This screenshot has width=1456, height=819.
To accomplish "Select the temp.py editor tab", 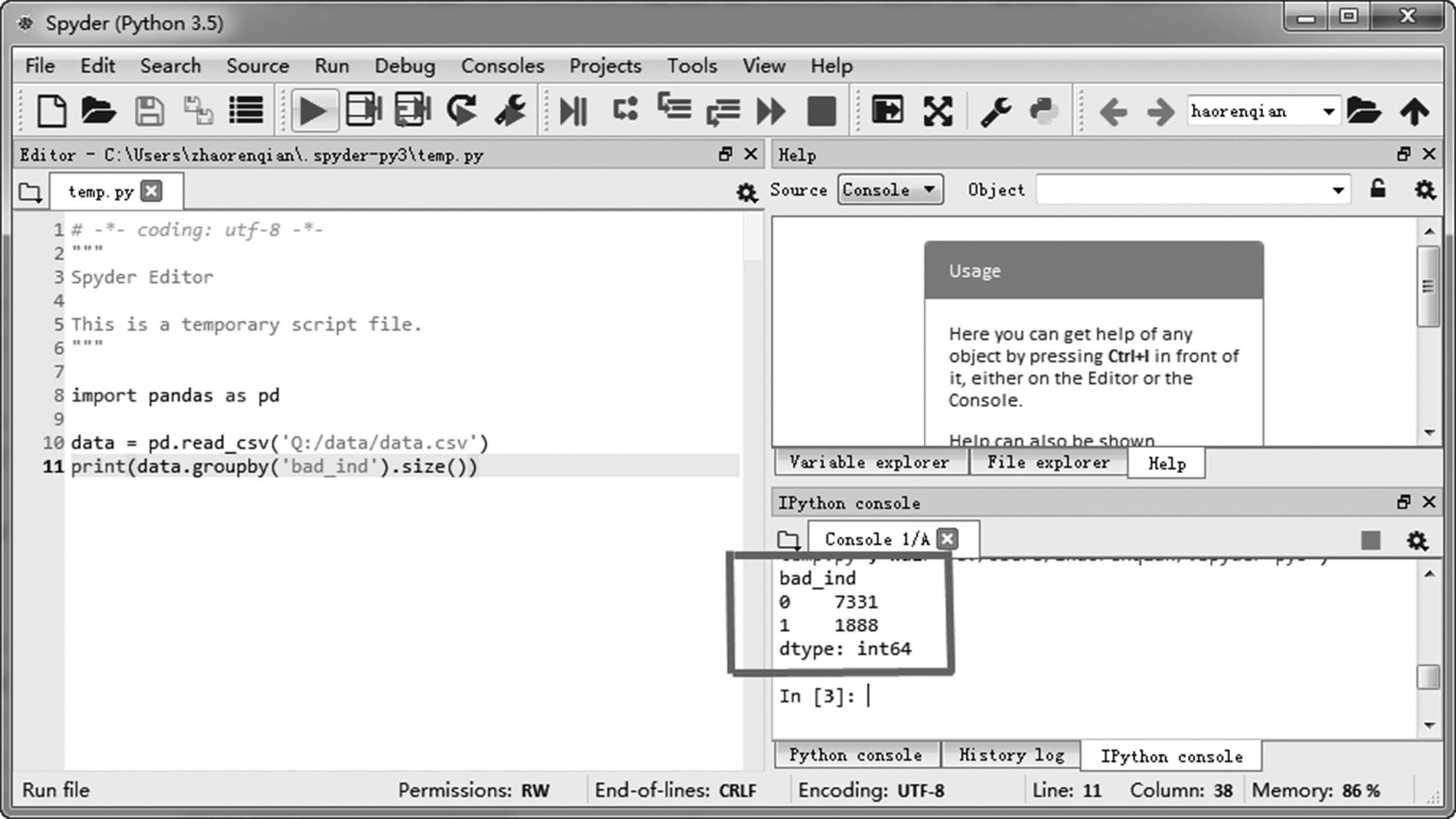I will point(101,191).
